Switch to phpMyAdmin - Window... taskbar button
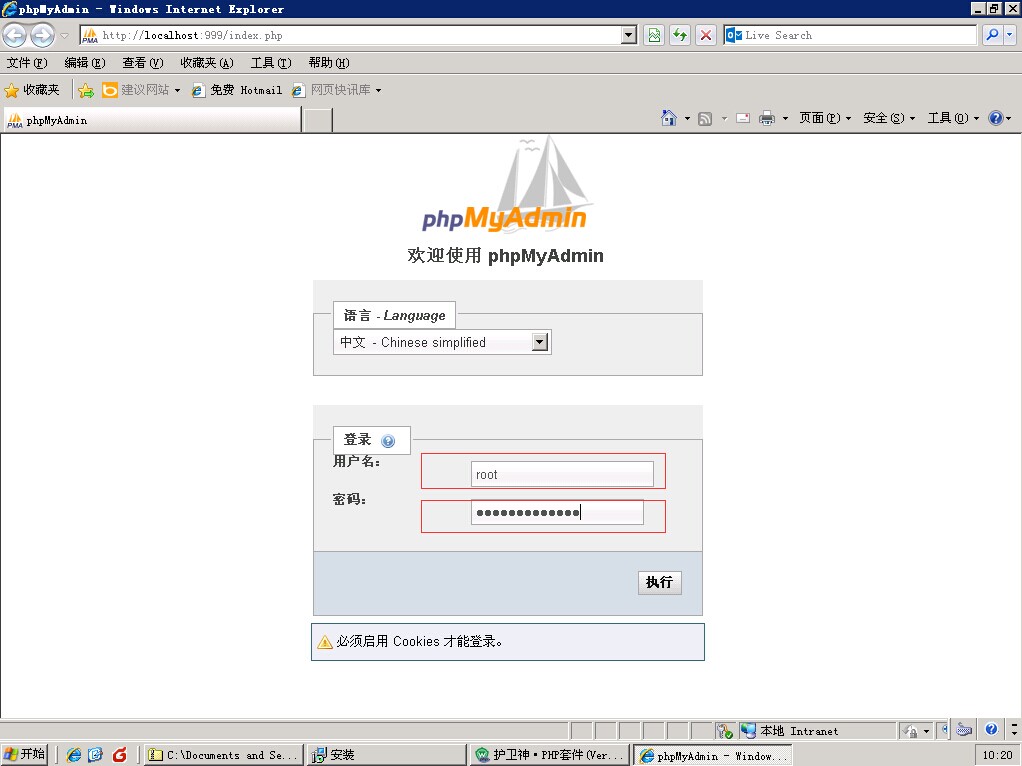Image resolution: width=1022 pixels, height=766 pixels. coord(713,755)
